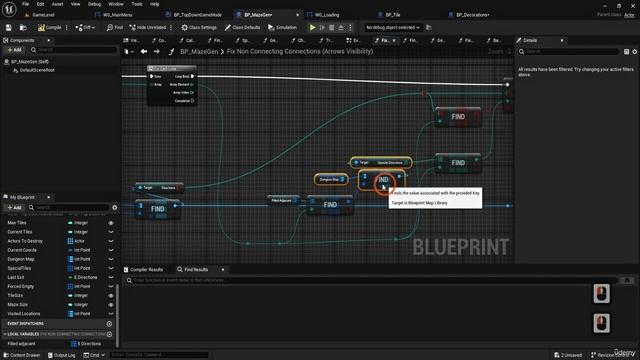This screenshot has width=640, height=360.
Task: Toggle visibility eye for Dungeon Map
Action: 111,259
